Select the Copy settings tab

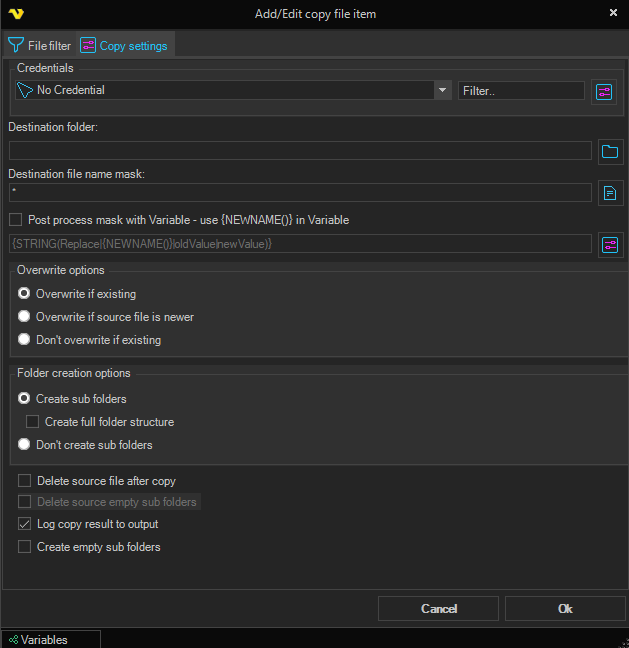pyautogui.click(x=124, y=45)
